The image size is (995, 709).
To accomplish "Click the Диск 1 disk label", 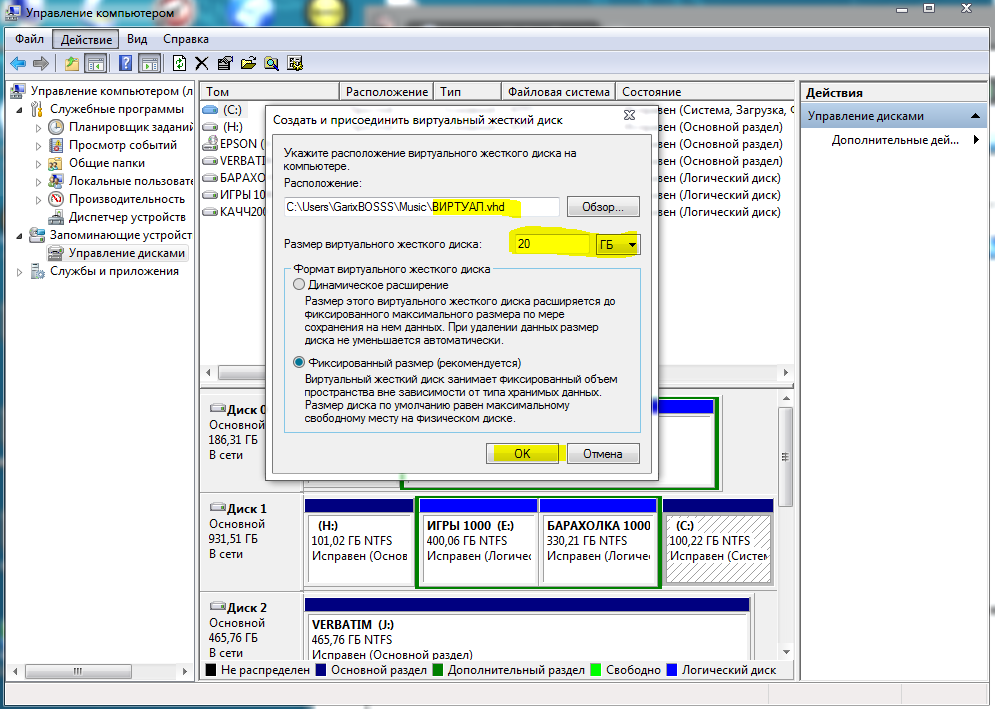I will click(247, 509).
